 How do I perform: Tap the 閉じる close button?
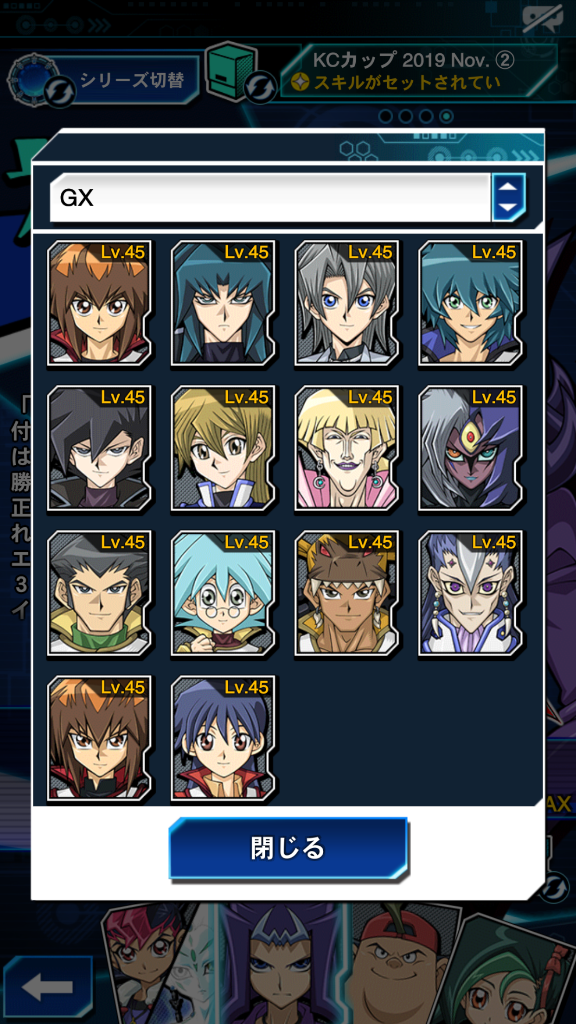click(x=288, y=848)
